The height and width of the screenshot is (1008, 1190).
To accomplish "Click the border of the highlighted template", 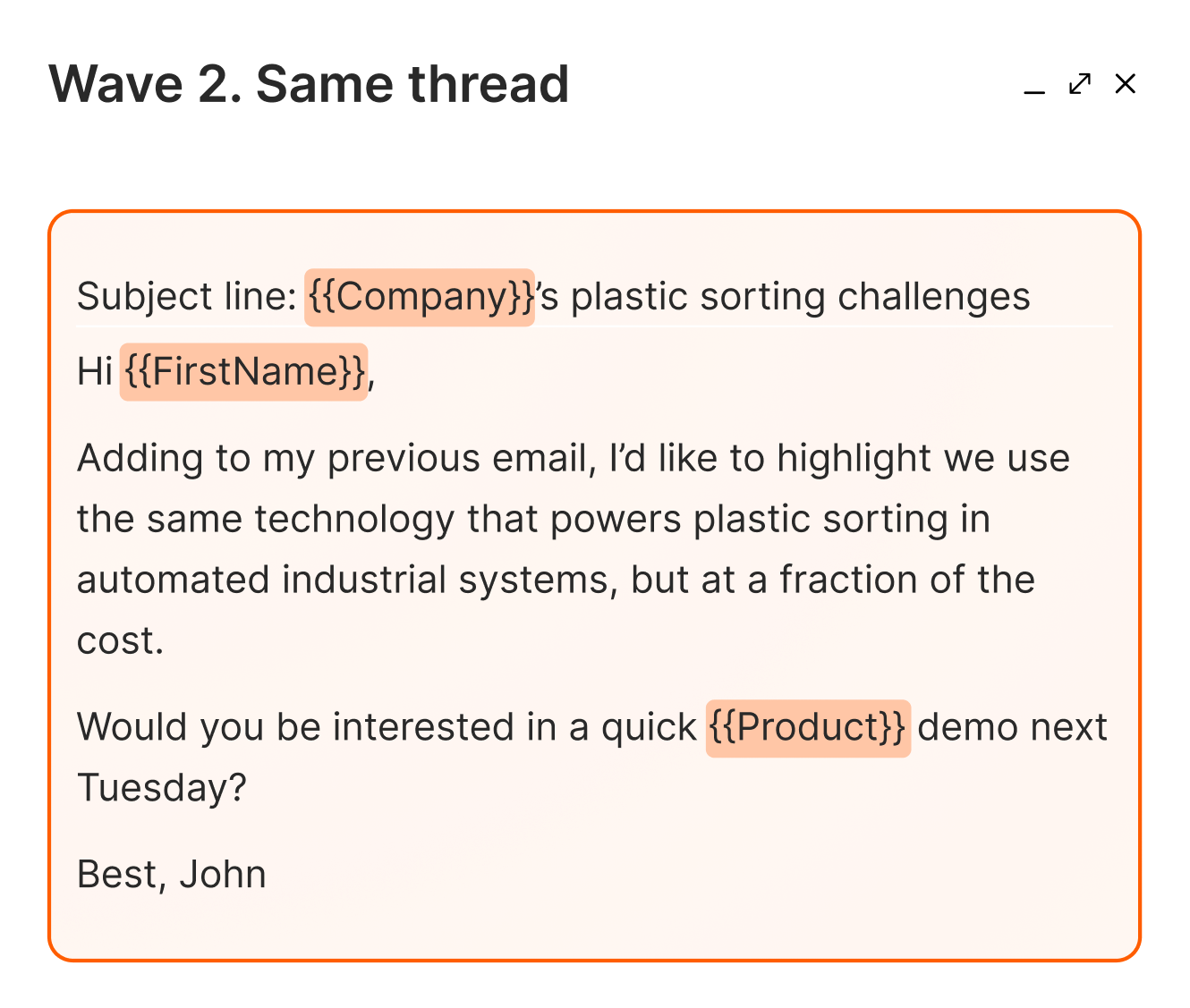I will click(594, 213).
